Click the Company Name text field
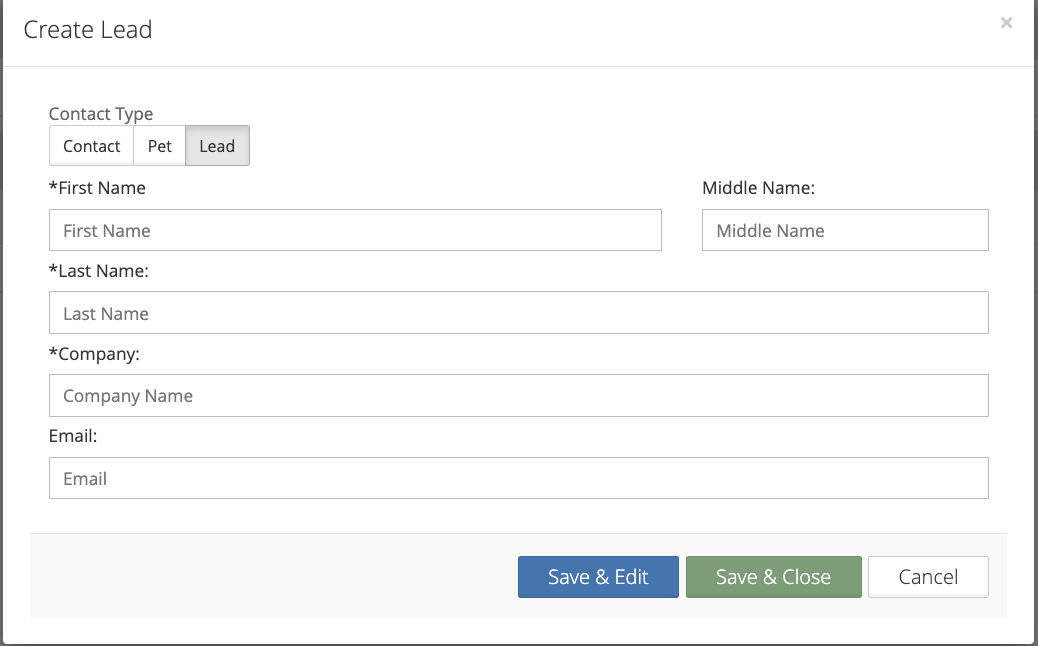Screen dimensions: 1038x646 pos(518,396)
